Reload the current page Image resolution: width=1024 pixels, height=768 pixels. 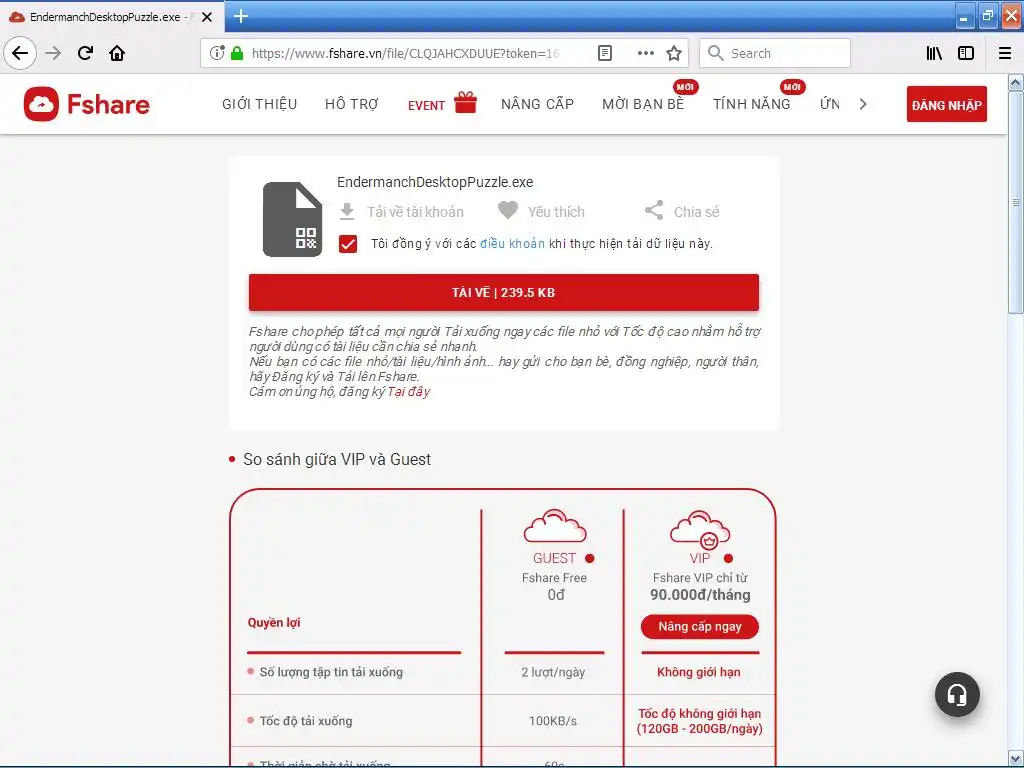pos(85,53)
